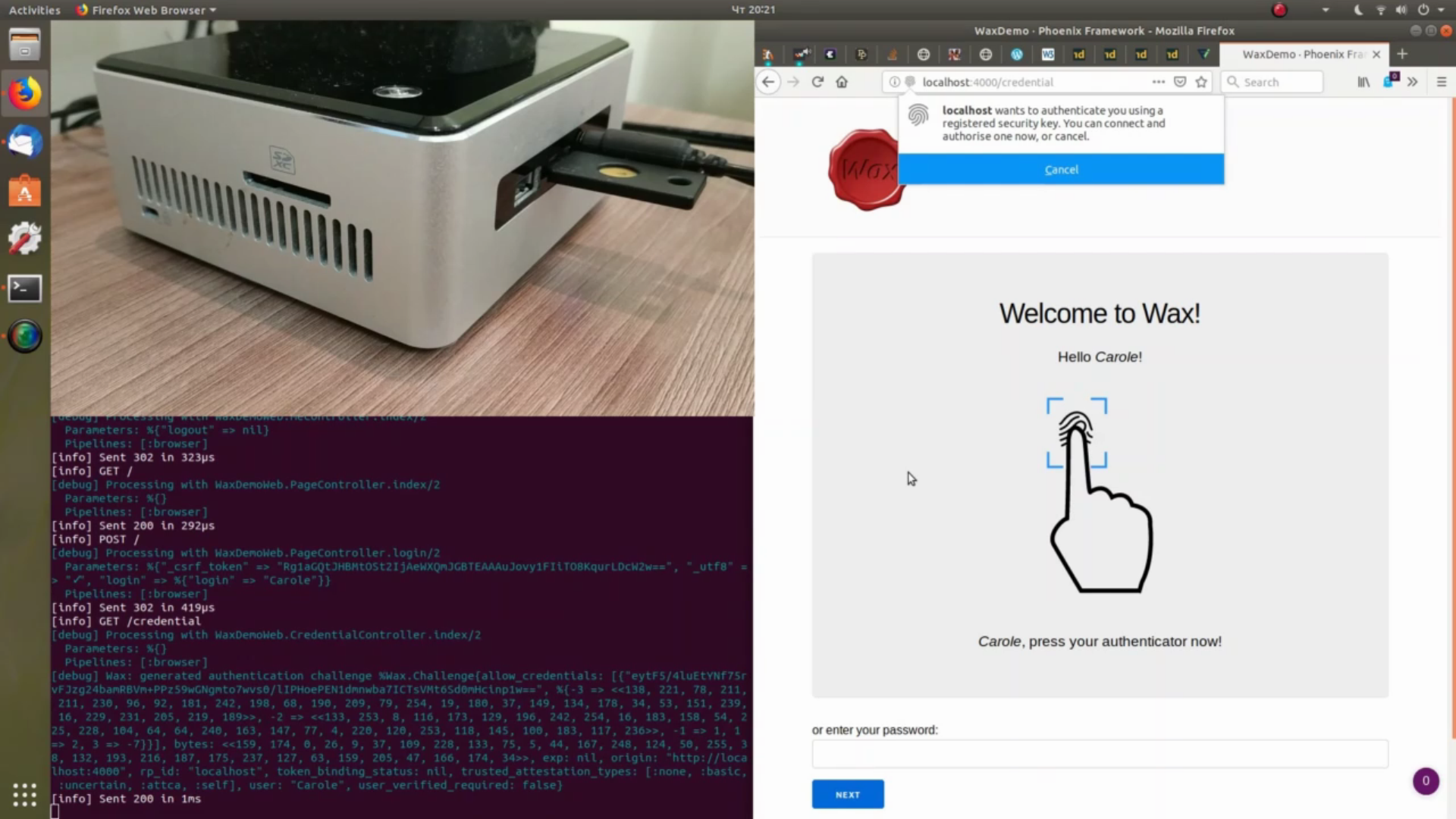The height and width of the screenshot is (819, 1456).
Task: Open page actions three-dot menu
Action: [x=1158, y=82]
